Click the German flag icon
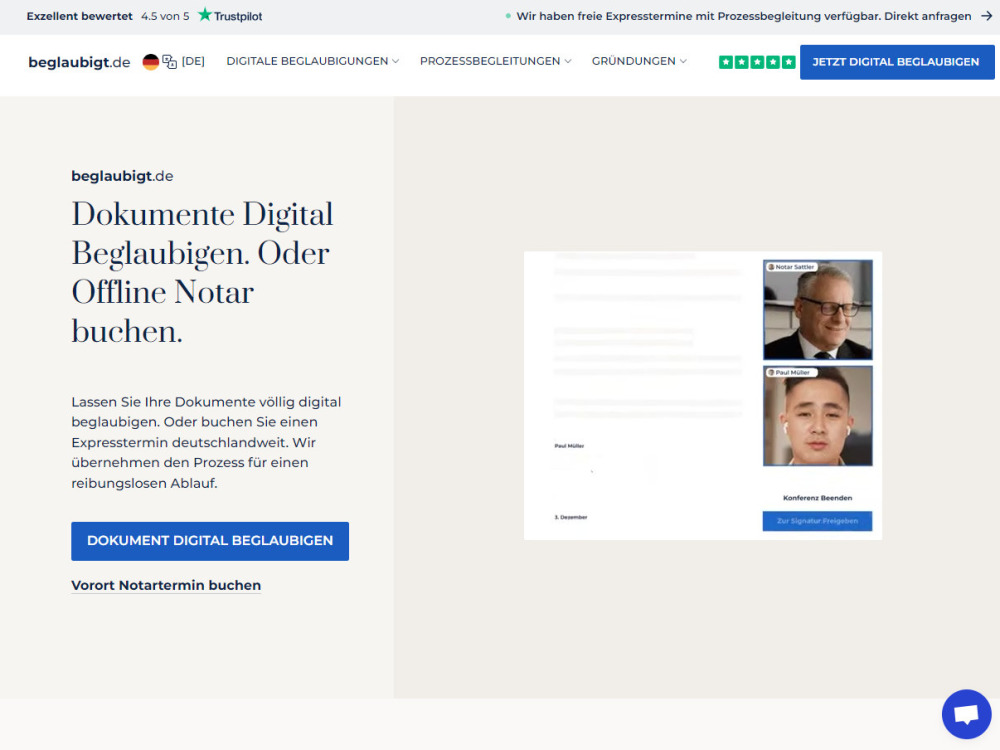Screen dimensions: 1000x750 pos(151,62)
